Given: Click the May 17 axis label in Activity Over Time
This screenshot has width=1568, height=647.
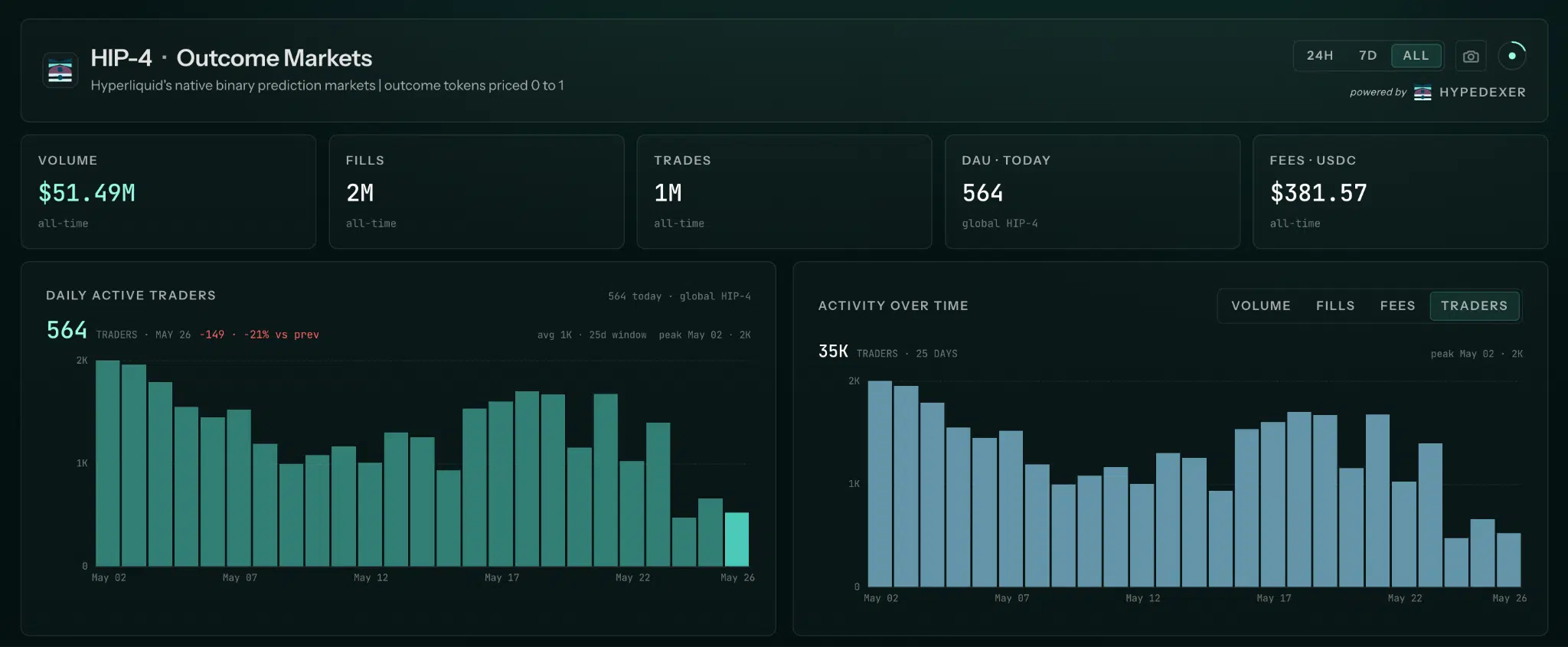Looking at the screenshot, I should click(x=1274, y=599).
